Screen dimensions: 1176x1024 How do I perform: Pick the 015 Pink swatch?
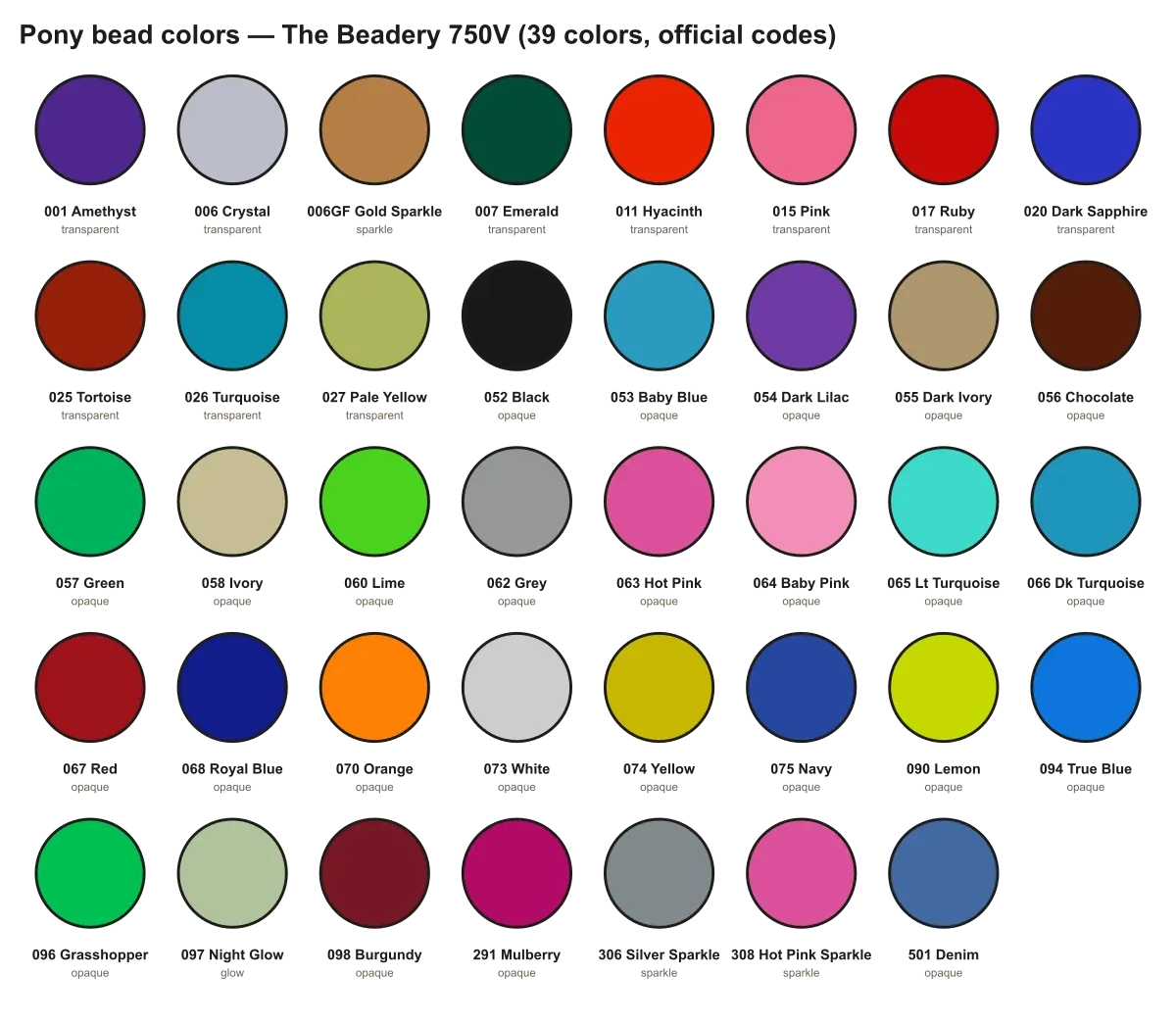click(802, 130)
